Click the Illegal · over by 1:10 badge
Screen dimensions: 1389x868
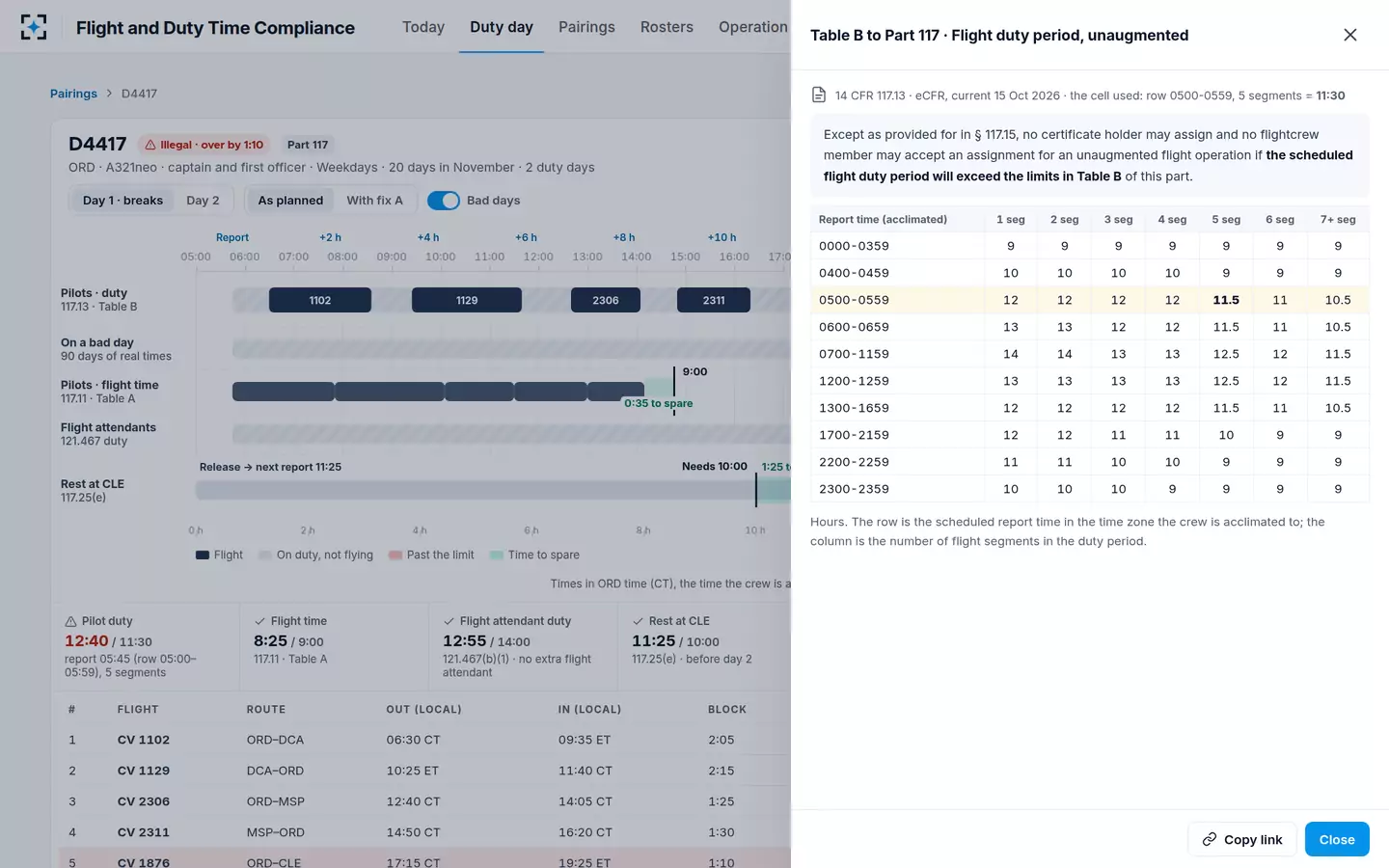(204, 145)
